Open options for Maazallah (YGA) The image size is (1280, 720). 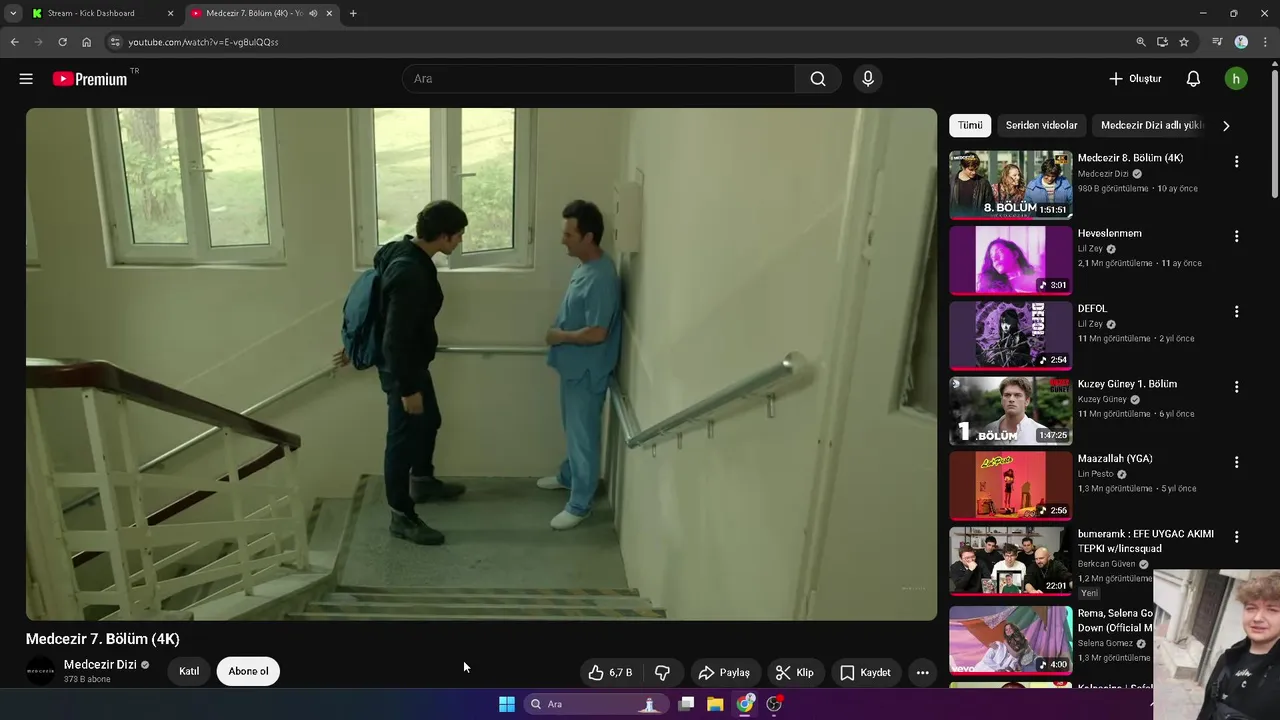(1236, 462)
